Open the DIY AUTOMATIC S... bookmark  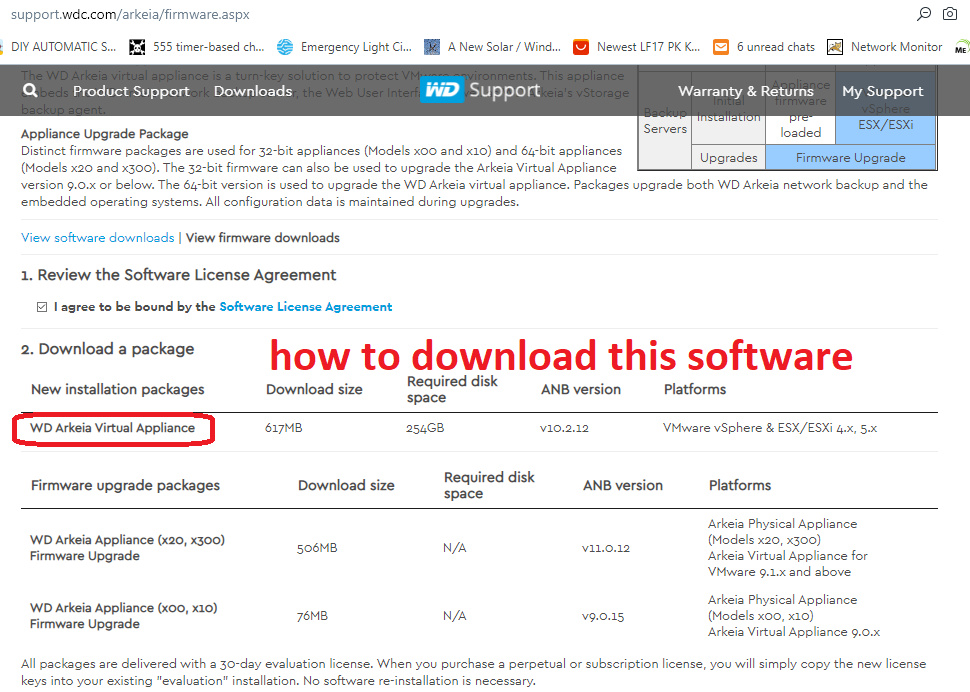click(x=59, y=47)
